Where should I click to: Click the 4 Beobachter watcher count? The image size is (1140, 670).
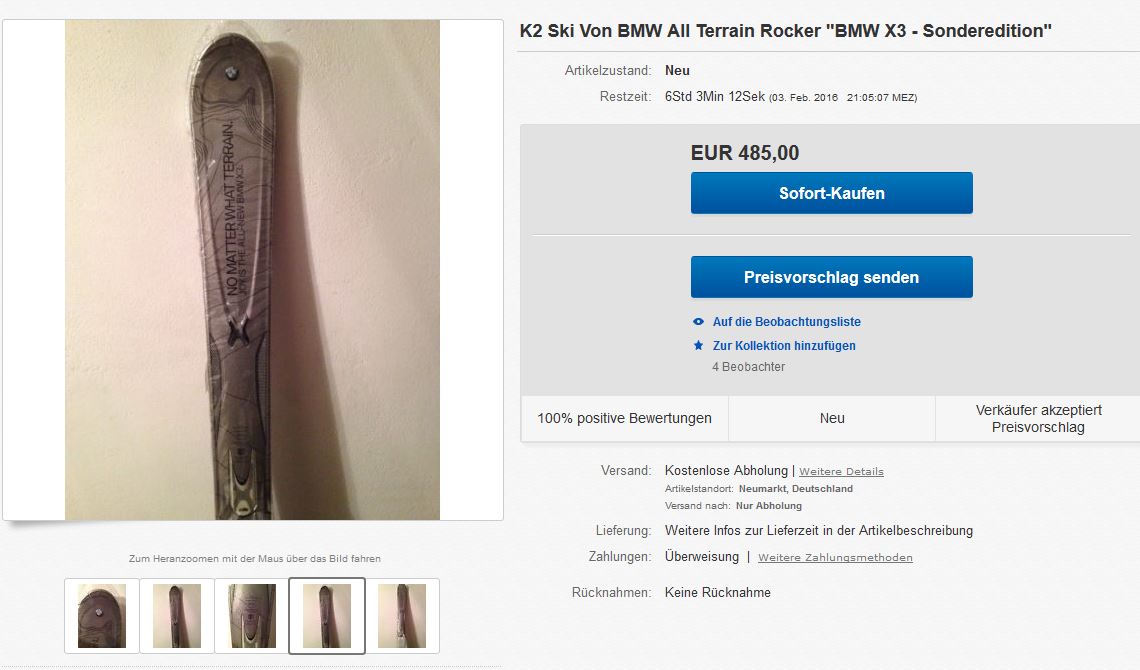748,367
